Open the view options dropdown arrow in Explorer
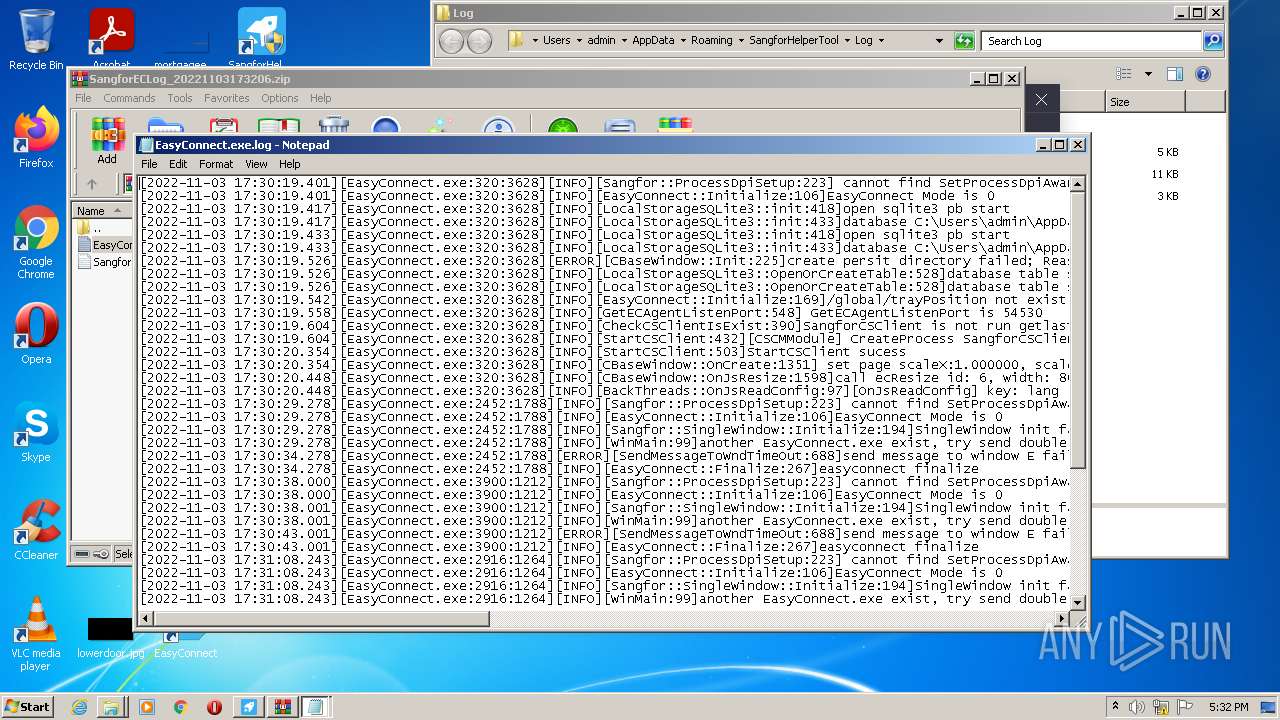This screenshot has width=1280, height=720. [x=1148, y=74]
